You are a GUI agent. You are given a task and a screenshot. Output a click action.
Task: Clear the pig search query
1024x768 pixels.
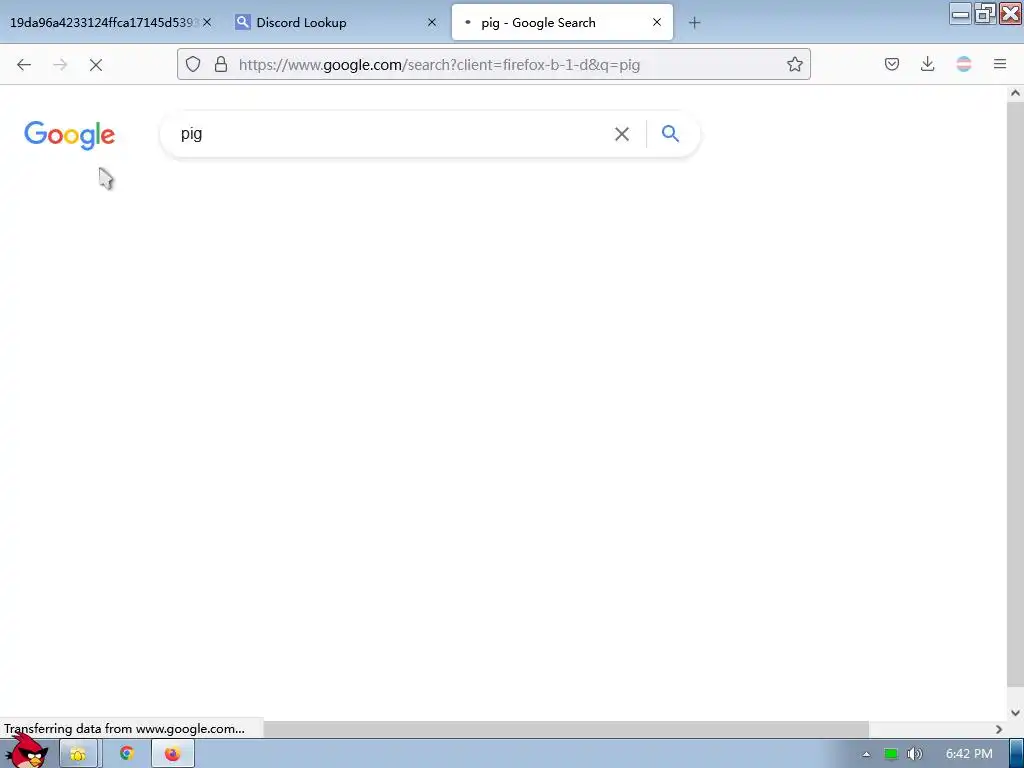[x=622, y=134]
